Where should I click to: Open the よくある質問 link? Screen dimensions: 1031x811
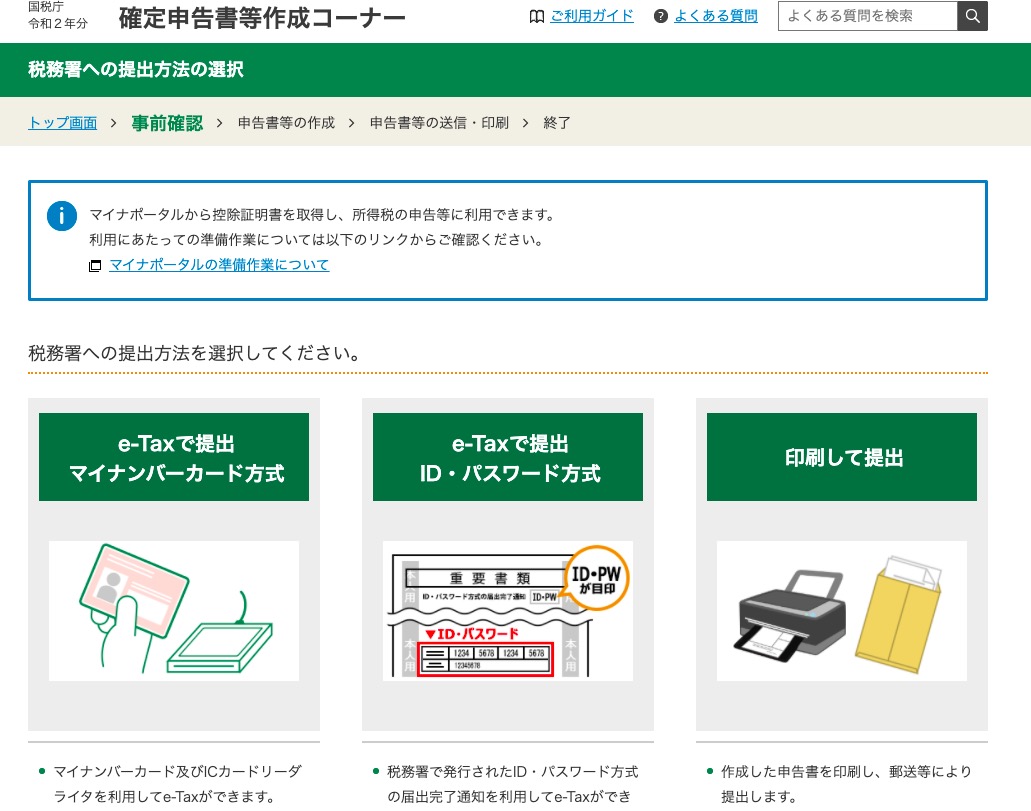[716, 16]
